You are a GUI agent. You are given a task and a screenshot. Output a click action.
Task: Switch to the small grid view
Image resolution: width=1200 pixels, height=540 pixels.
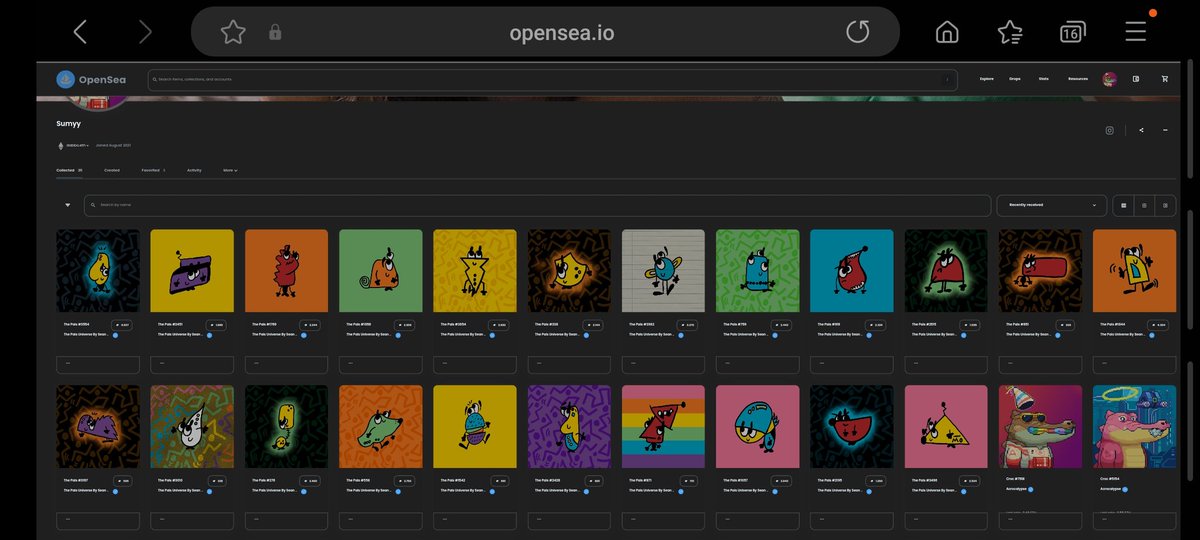pyautogui.click(x=1144, y=205)
